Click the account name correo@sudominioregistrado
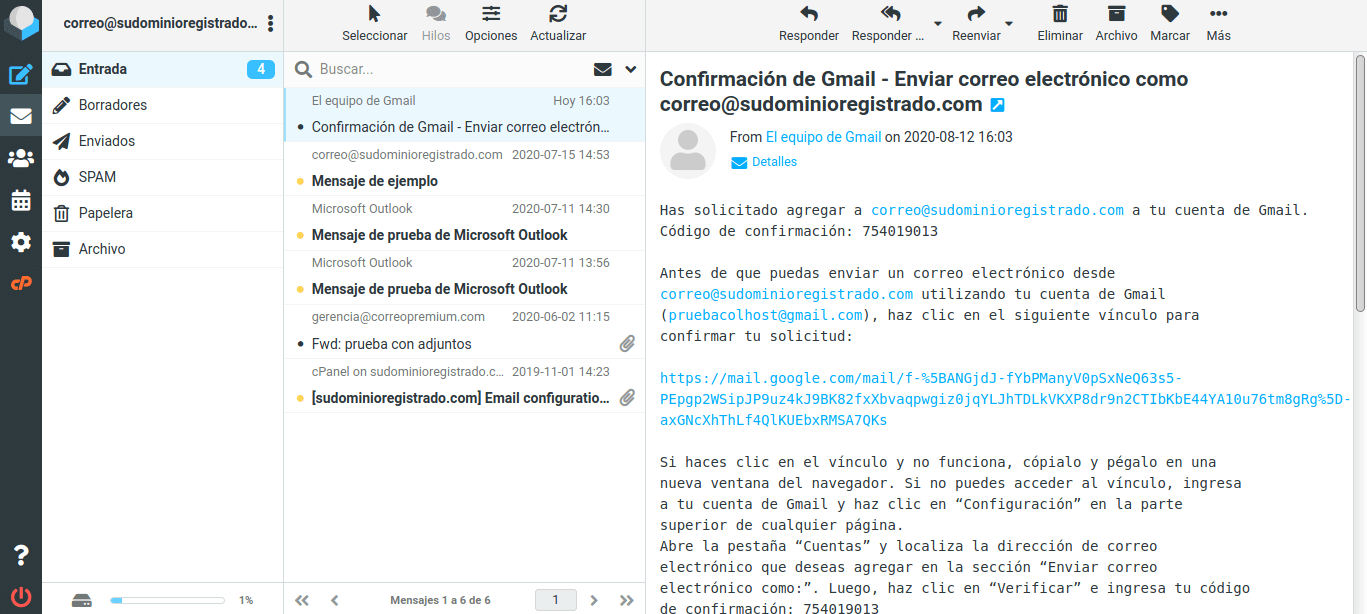This screenshot has height=614, width=1367. tap(159, 23)
